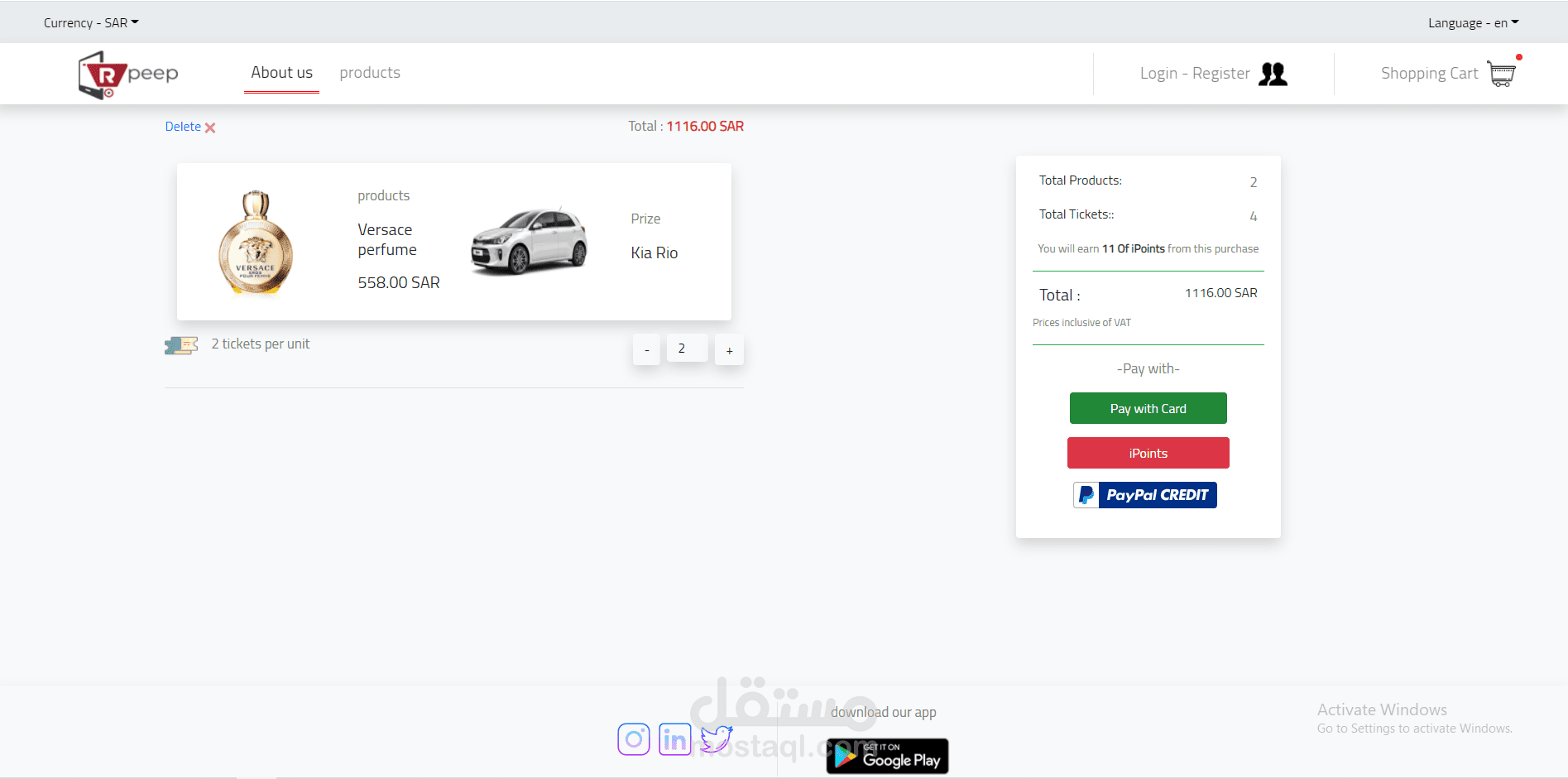Choose PayPal Credit payment
This screenshot has width=1568, height=779.
click(x=1145, y=495)
